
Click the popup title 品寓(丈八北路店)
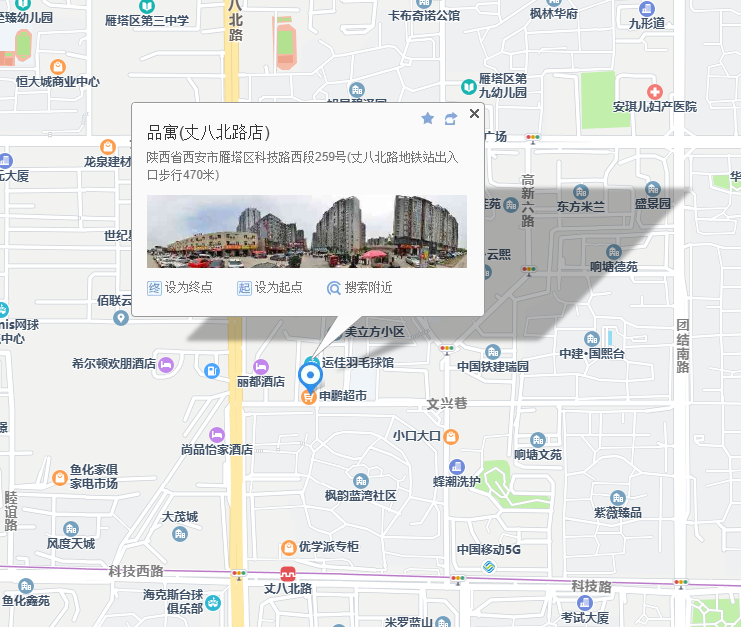[x=208, y=132]
